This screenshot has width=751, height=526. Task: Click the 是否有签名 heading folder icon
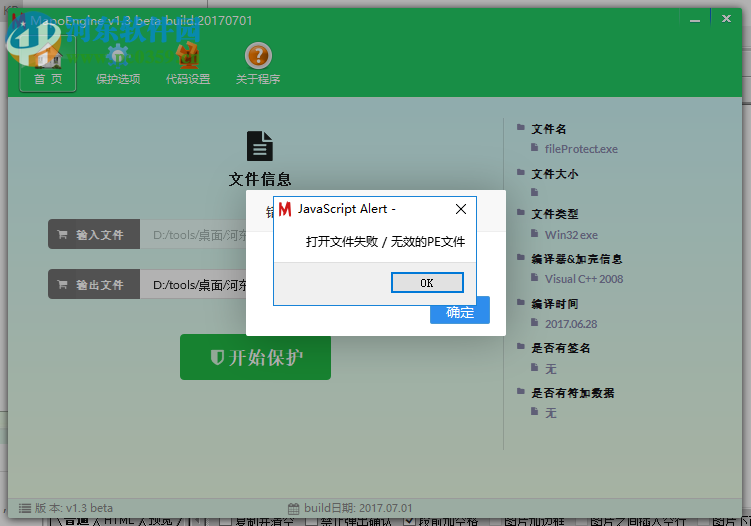521,347
